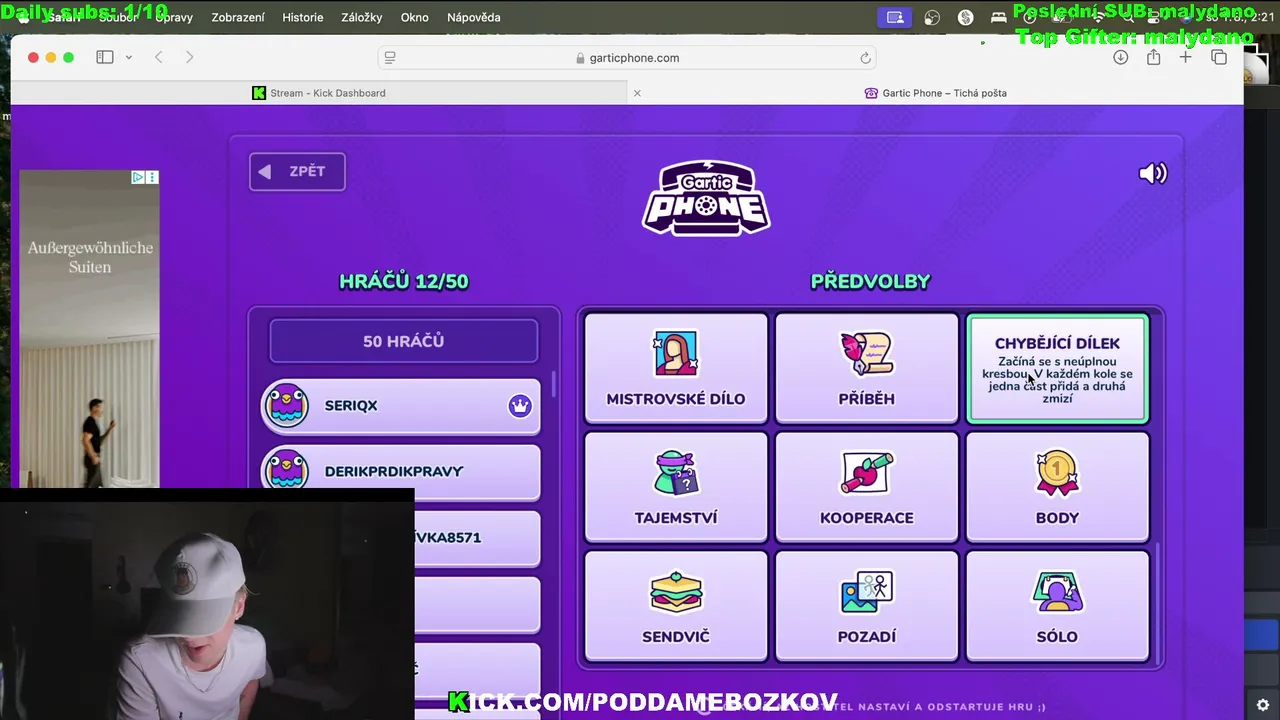Screen dimensions: 1280x720
Task: Reload the garticphone.com page
Action: (866, 58)
